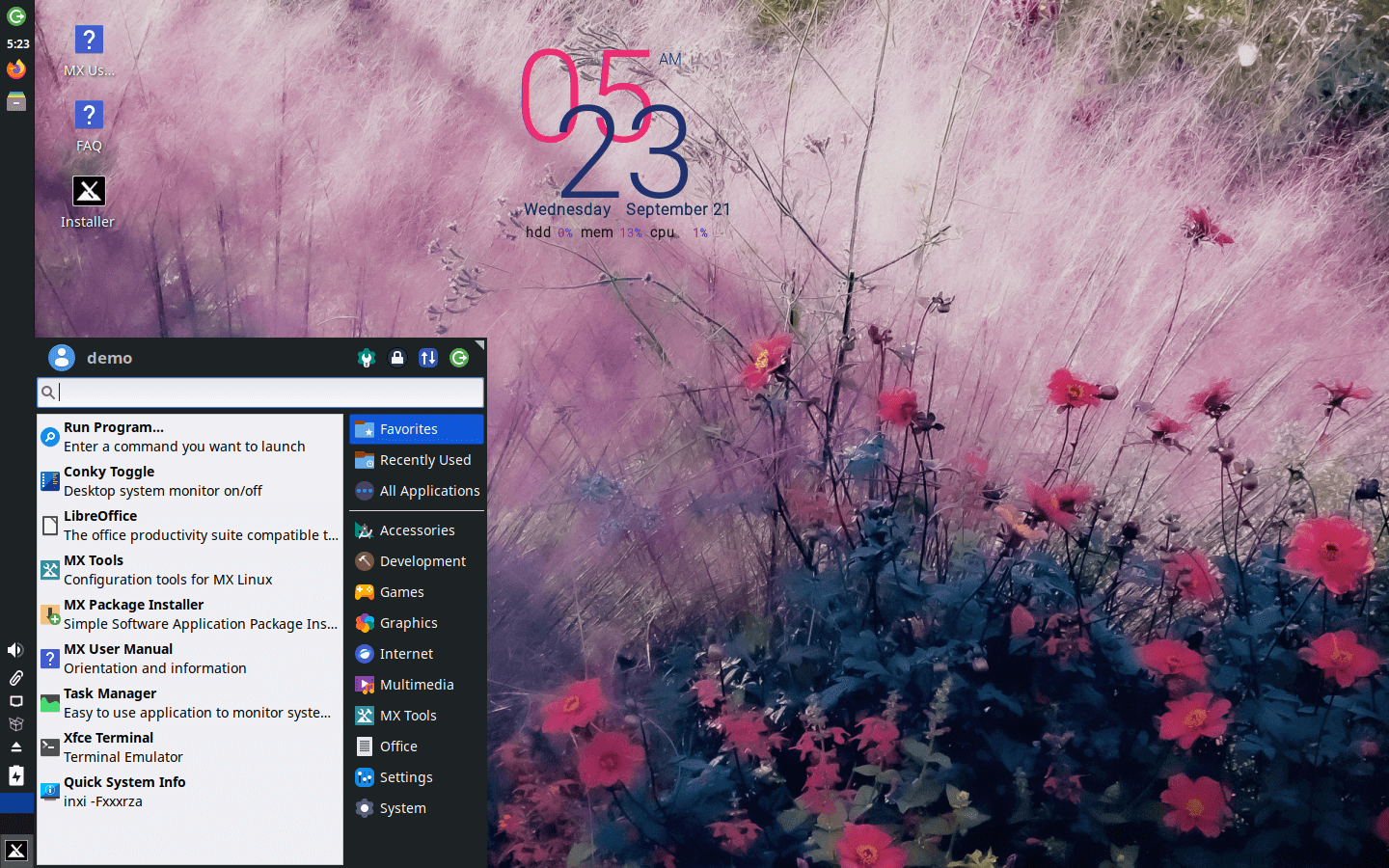1389x868 pixels.
Task: Open the Multimedia category listing
Action: (x=415, y=684)
